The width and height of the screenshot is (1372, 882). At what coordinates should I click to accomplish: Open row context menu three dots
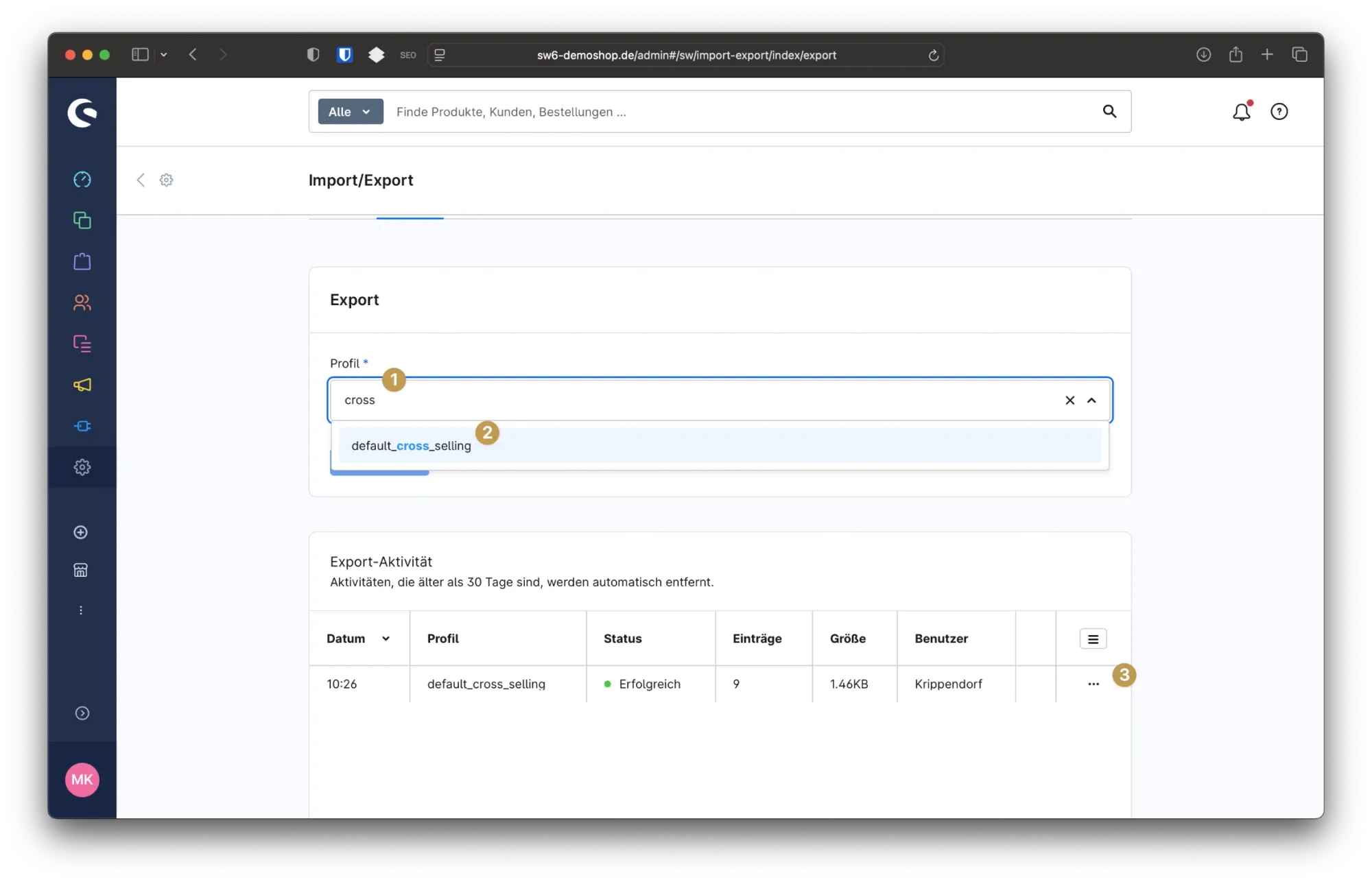(1093, 684)
